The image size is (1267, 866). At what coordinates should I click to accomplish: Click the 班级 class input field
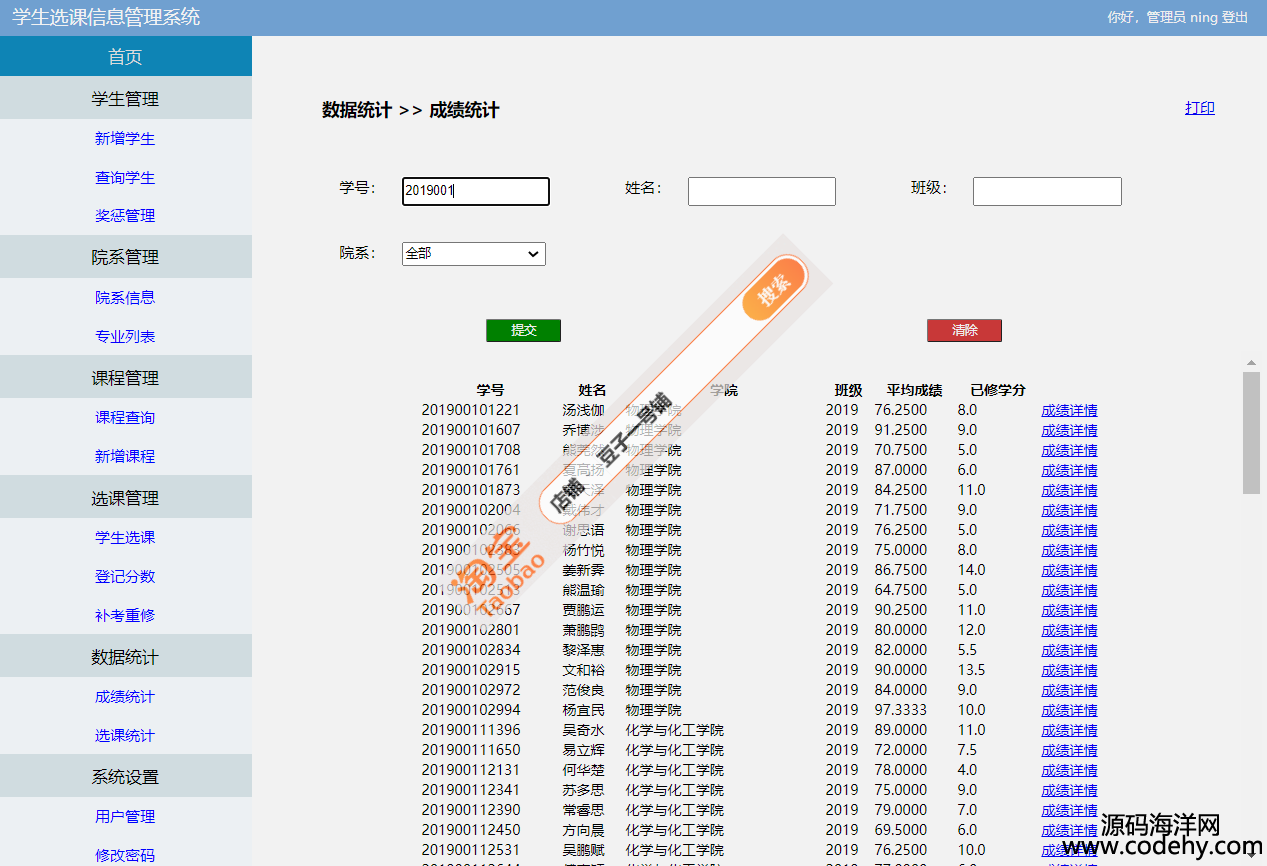click(1047, 191)
